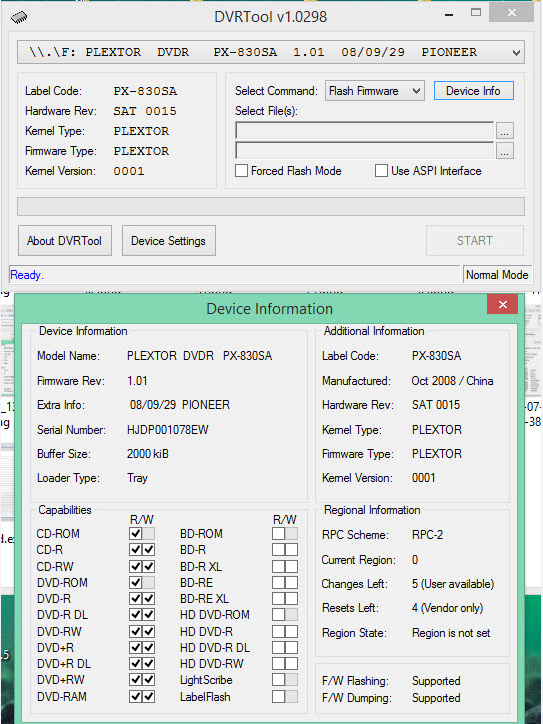The height and width of the screenshot is (724, 543).
Task: Click Manufactured value Oct 2008 / China
Action: click(452, 381)
